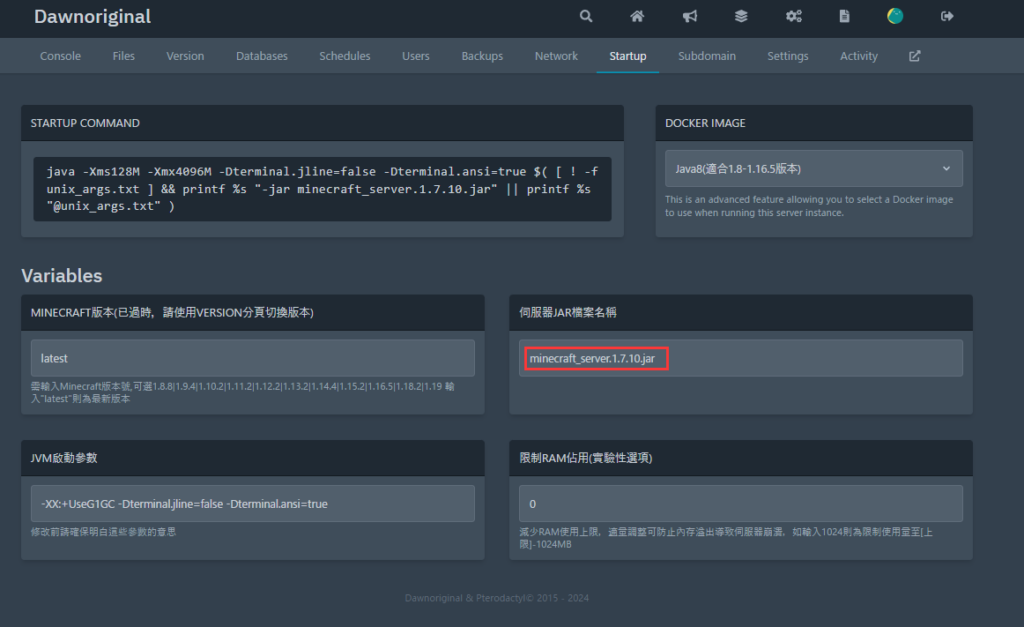Click the RAM limit field showing 0
Viewport: 1024px width, 627px height.
click(x=740, y=503)
